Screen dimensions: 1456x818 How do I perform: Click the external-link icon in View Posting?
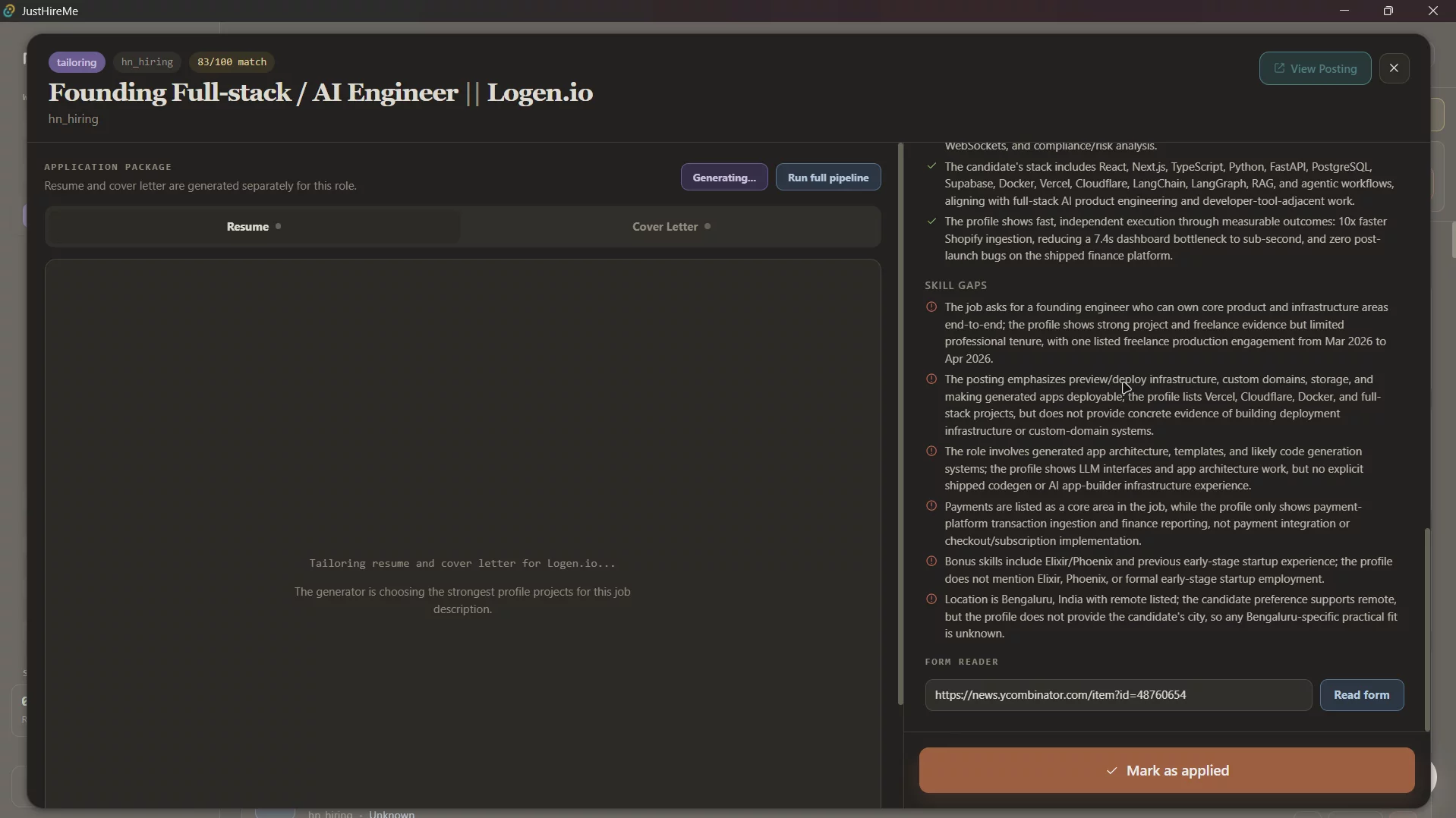click(1279, 68)
